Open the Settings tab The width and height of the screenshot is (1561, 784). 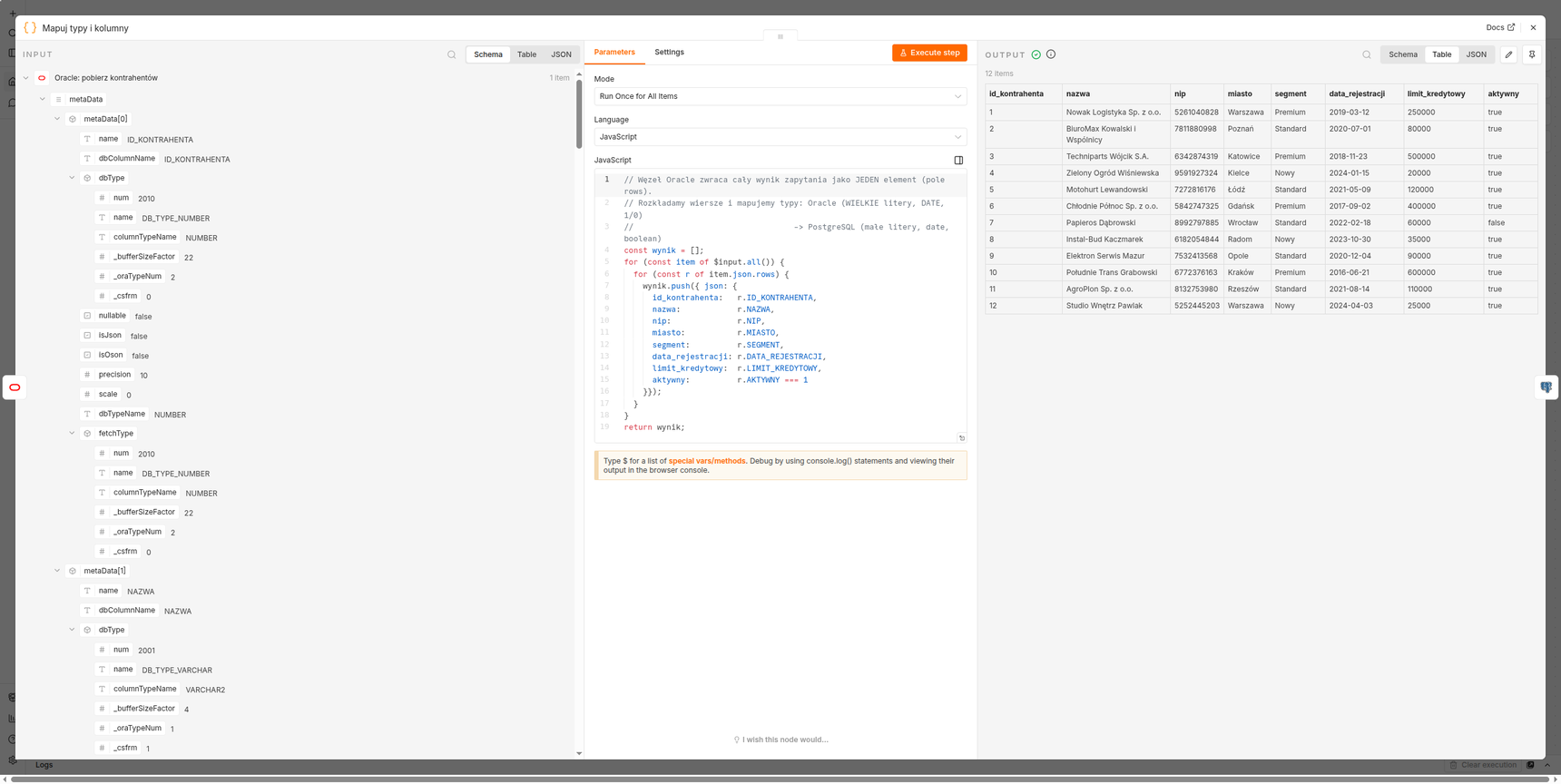(x=669, y=53)
